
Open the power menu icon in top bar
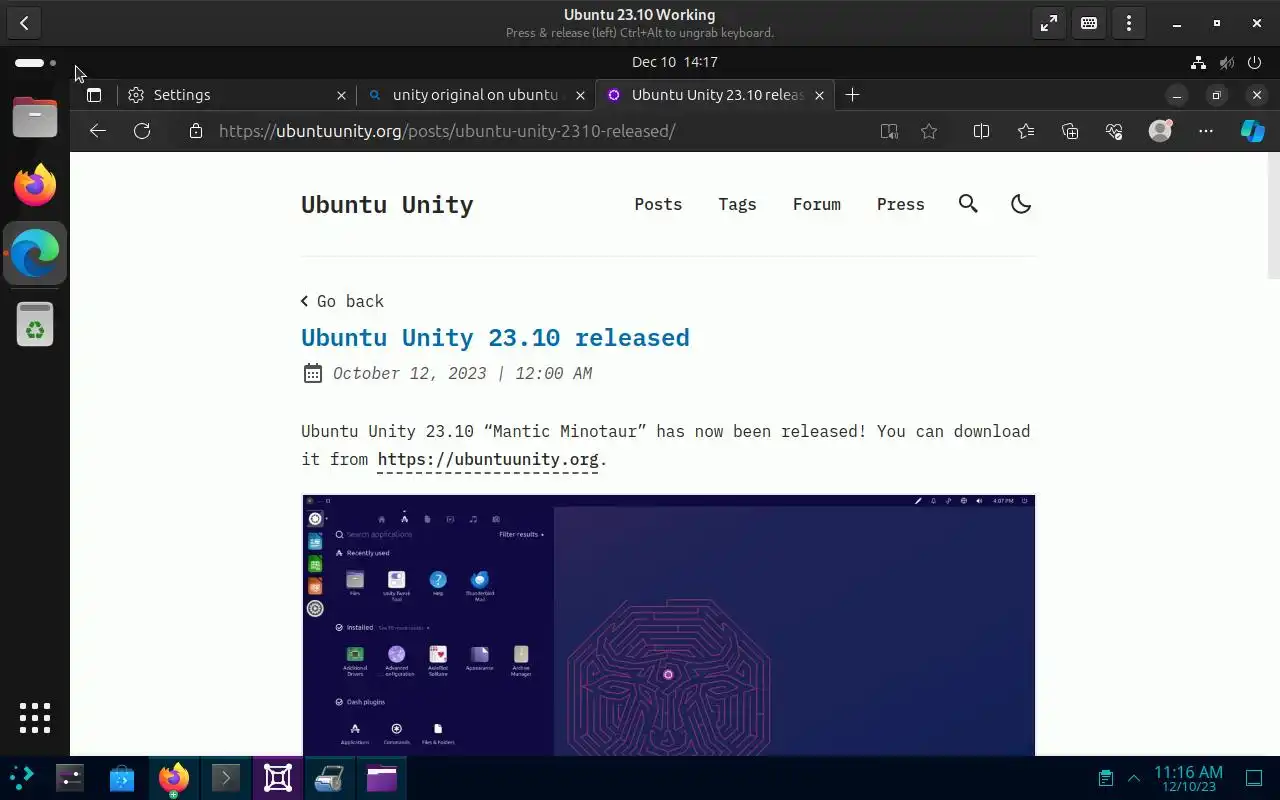click(1254, 62)
